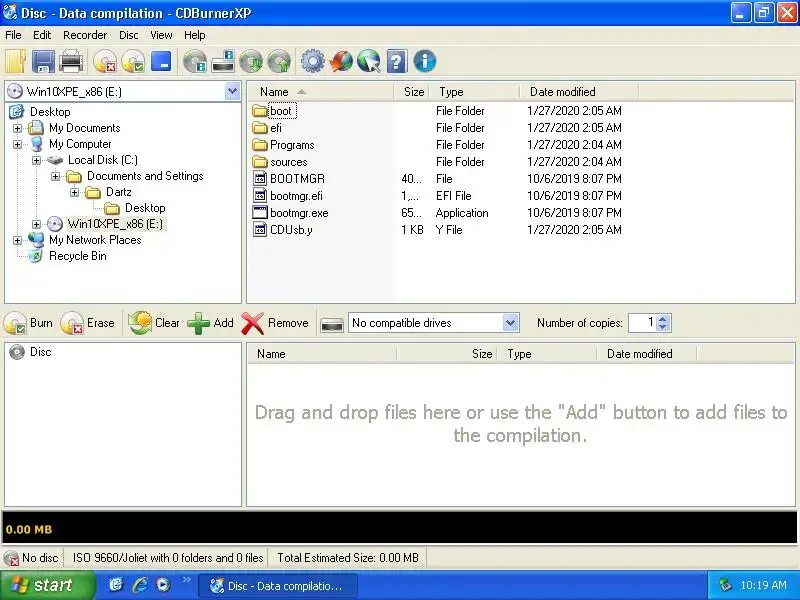Image resolution: width=800 pixels, height=600 pixels.
Task: Click CDBurnerXP taskbar window button
Action: [x=278, y=586]
